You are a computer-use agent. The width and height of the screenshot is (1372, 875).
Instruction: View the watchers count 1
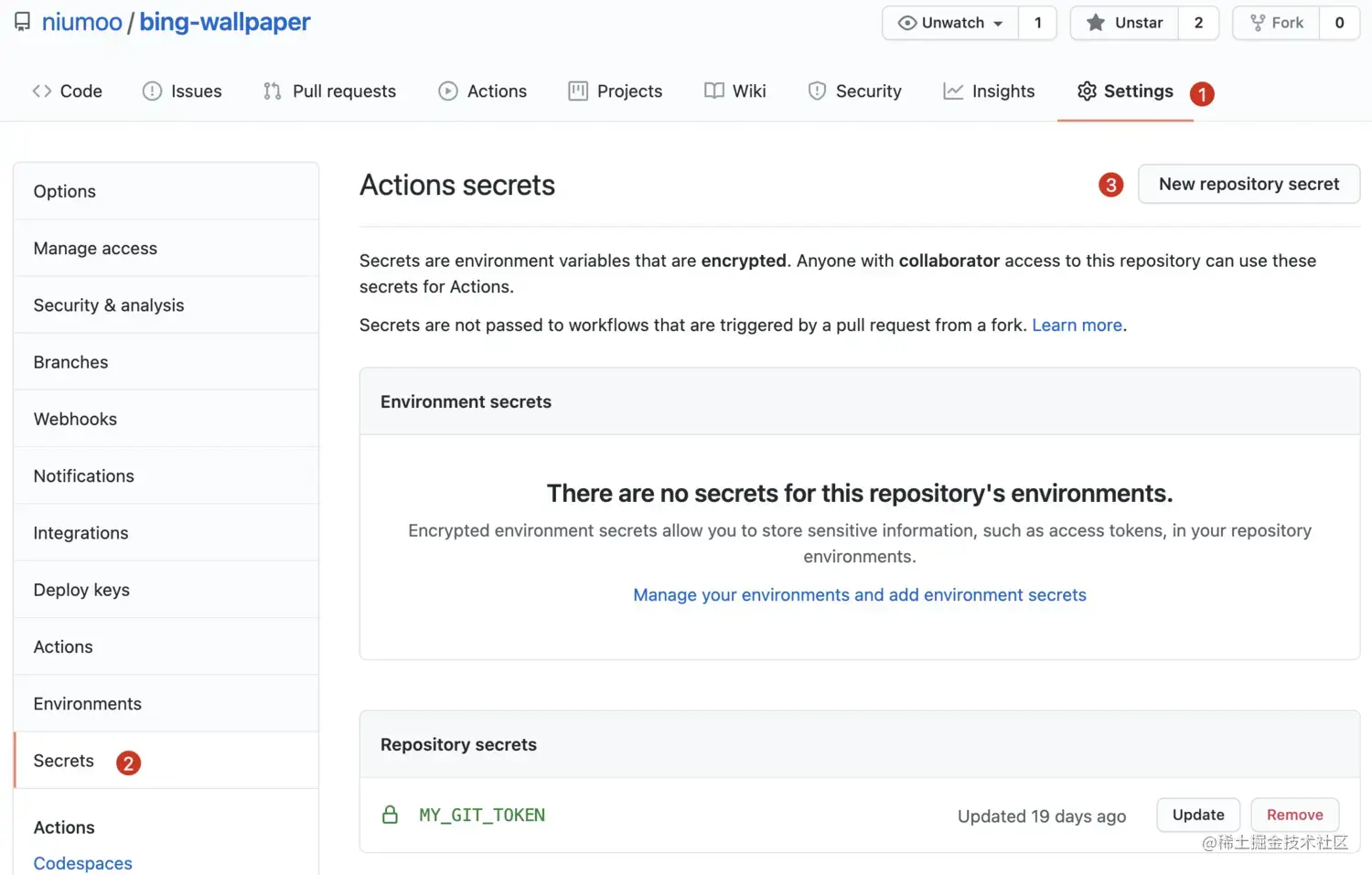(1037, 23)
